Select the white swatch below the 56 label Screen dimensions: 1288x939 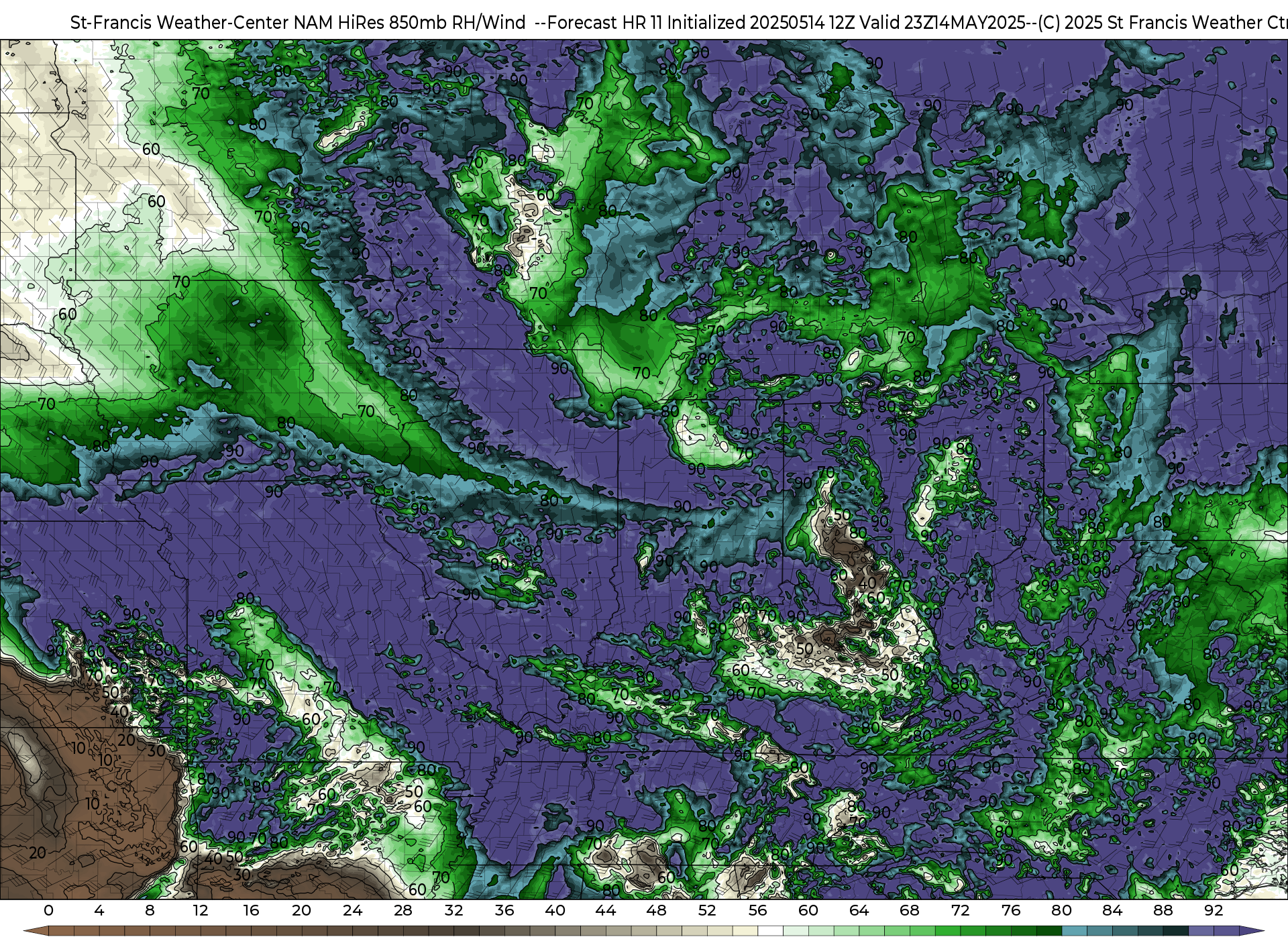[x=770, y=931]
